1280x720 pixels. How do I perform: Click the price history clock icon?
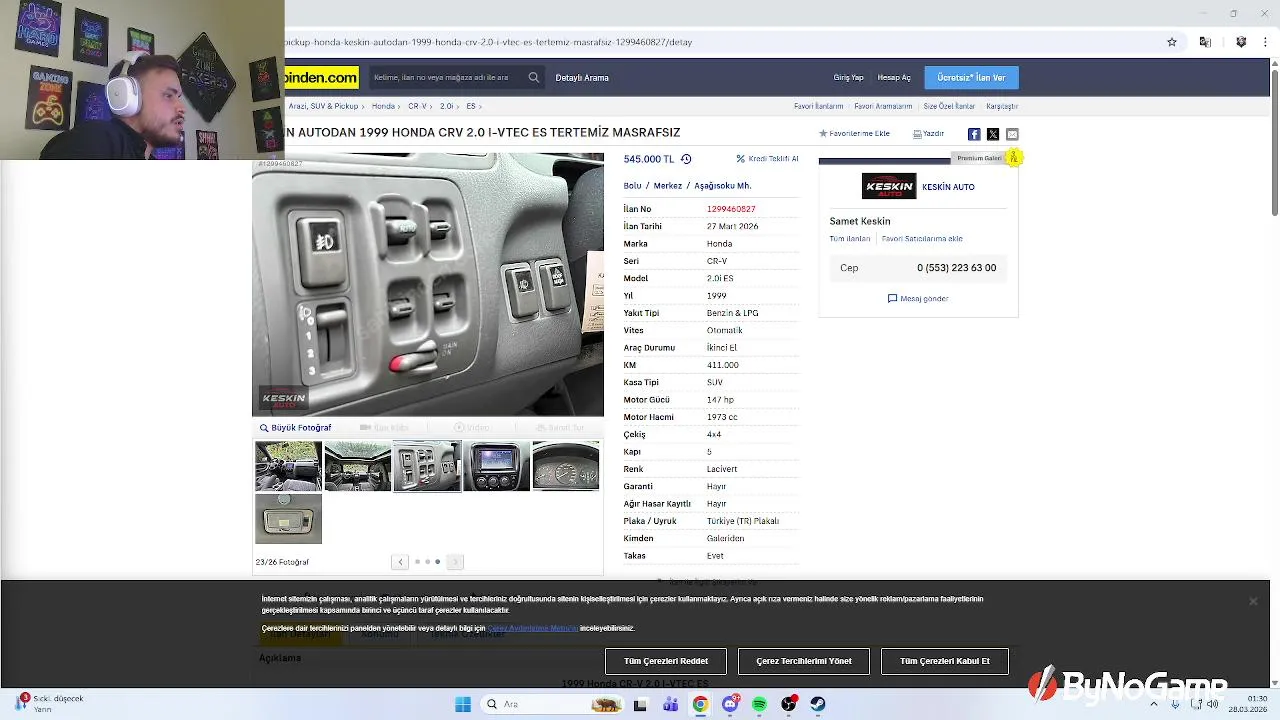686,159
